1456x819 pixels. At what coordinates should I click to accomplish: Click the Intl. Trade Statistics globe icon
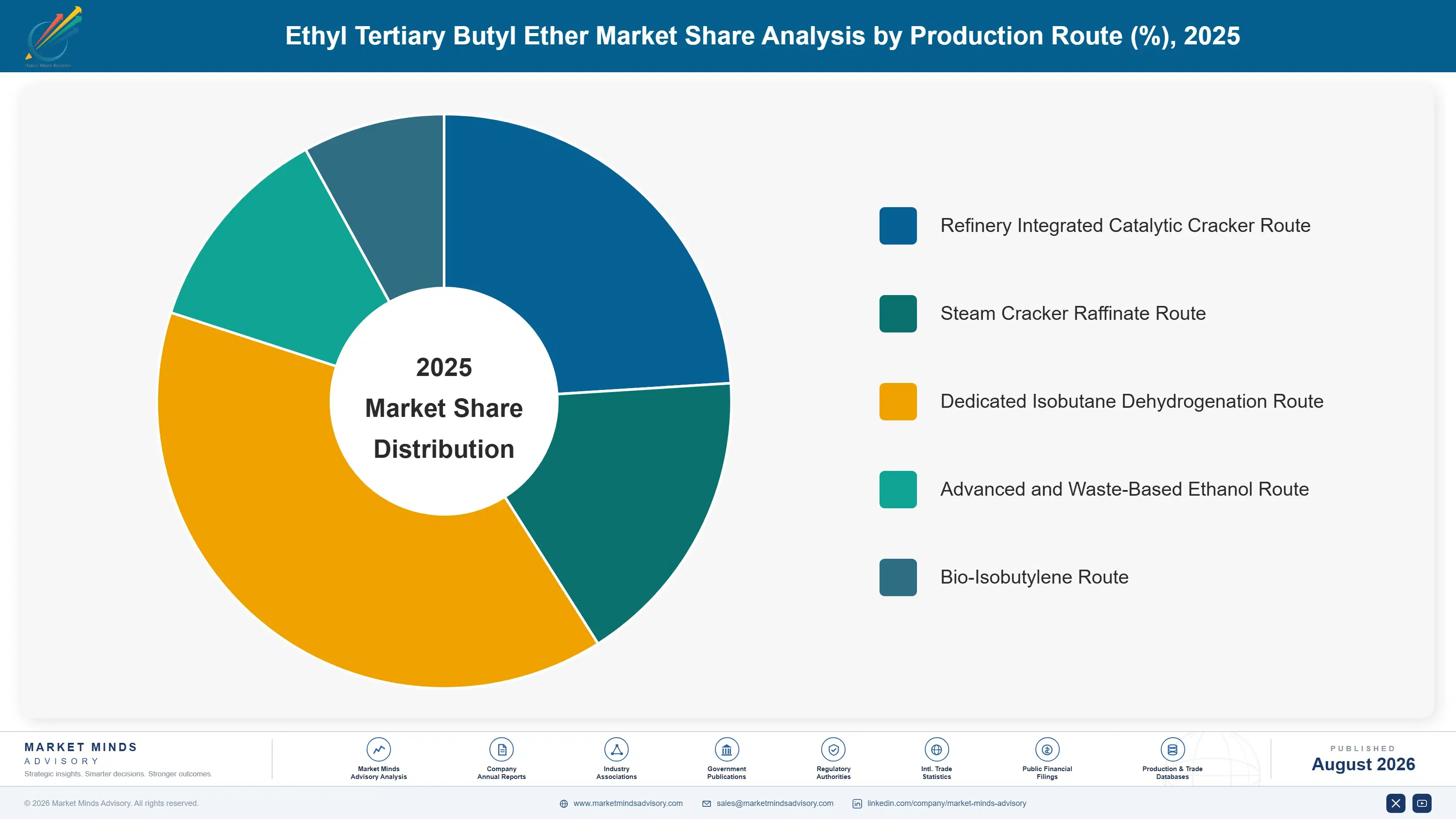[x=937, y=749]
